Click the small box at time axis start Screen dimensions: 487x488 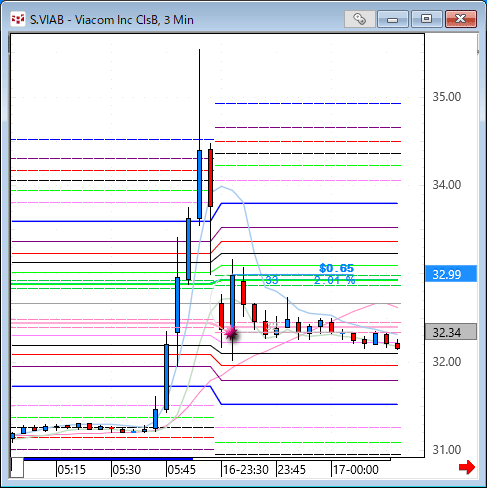17,468
